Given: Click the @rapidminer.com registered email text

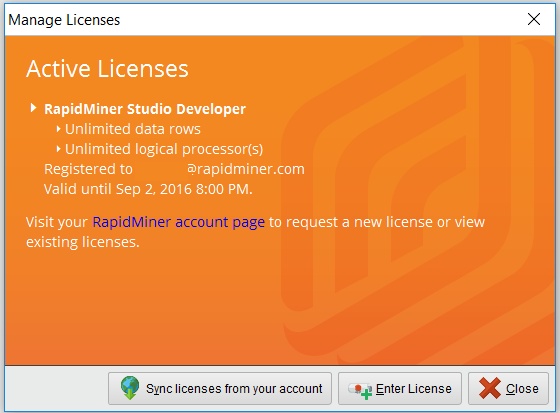Looking at the screenshot, I should [x=246, y=169].
